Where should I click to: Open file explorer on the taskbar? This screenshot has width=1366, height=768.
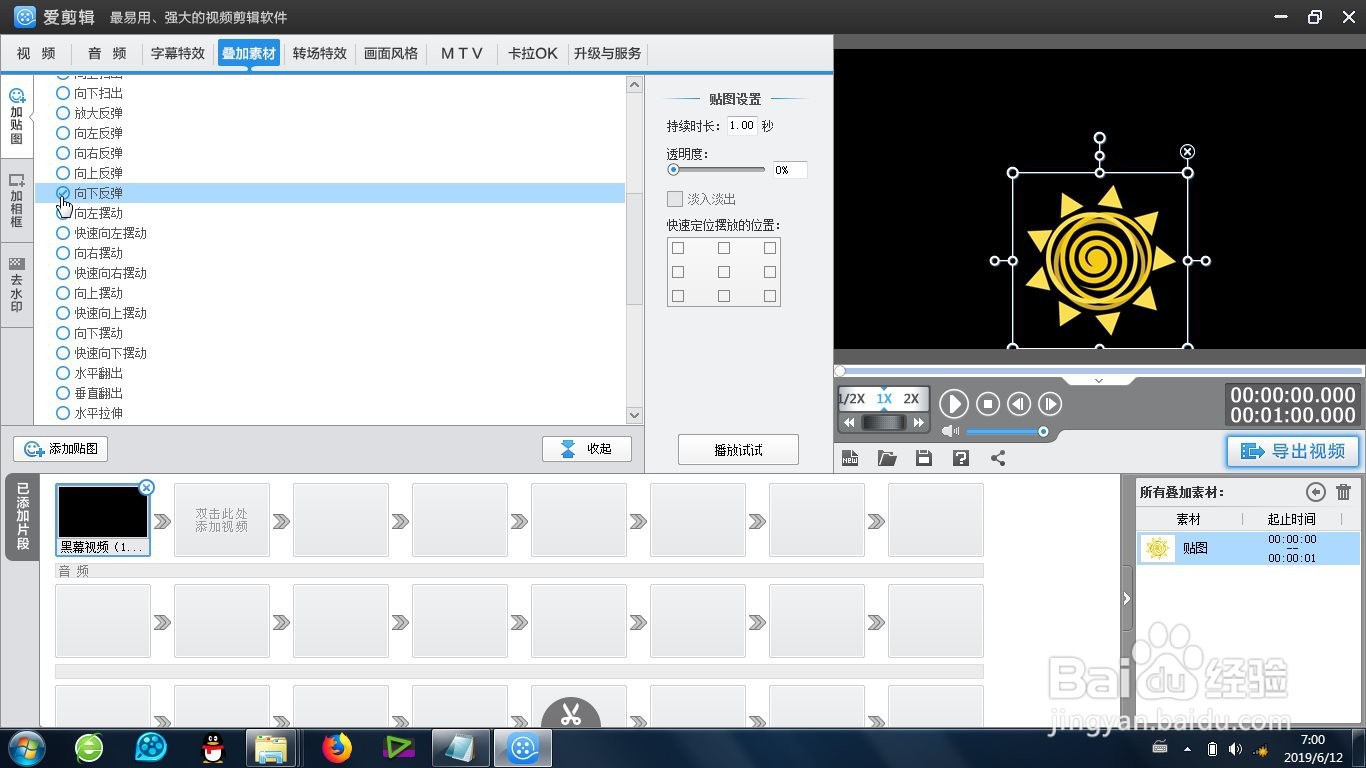[x=271, y=748]
